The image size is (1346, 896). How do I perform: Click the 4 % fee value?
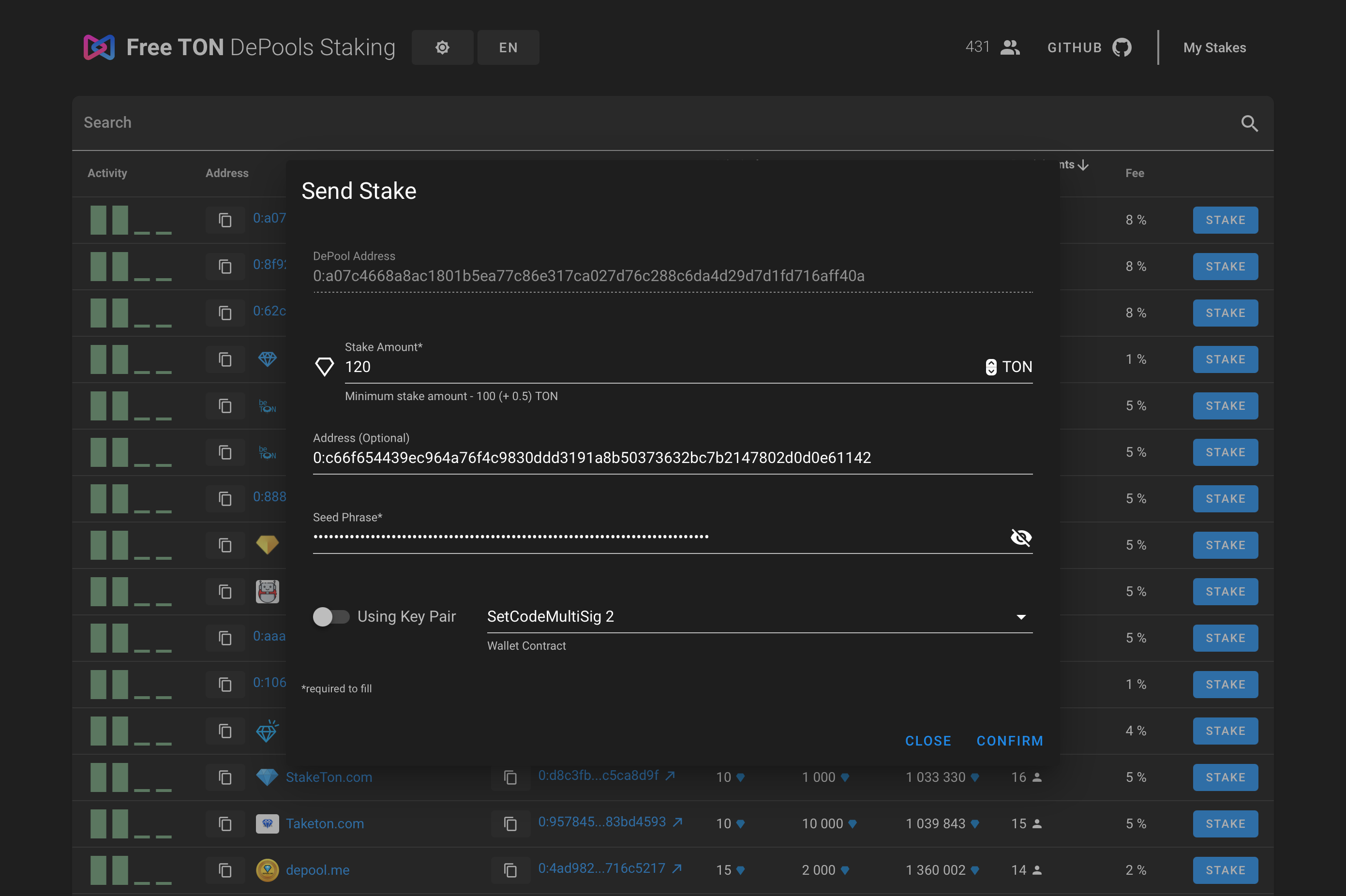coord(1136,731)
